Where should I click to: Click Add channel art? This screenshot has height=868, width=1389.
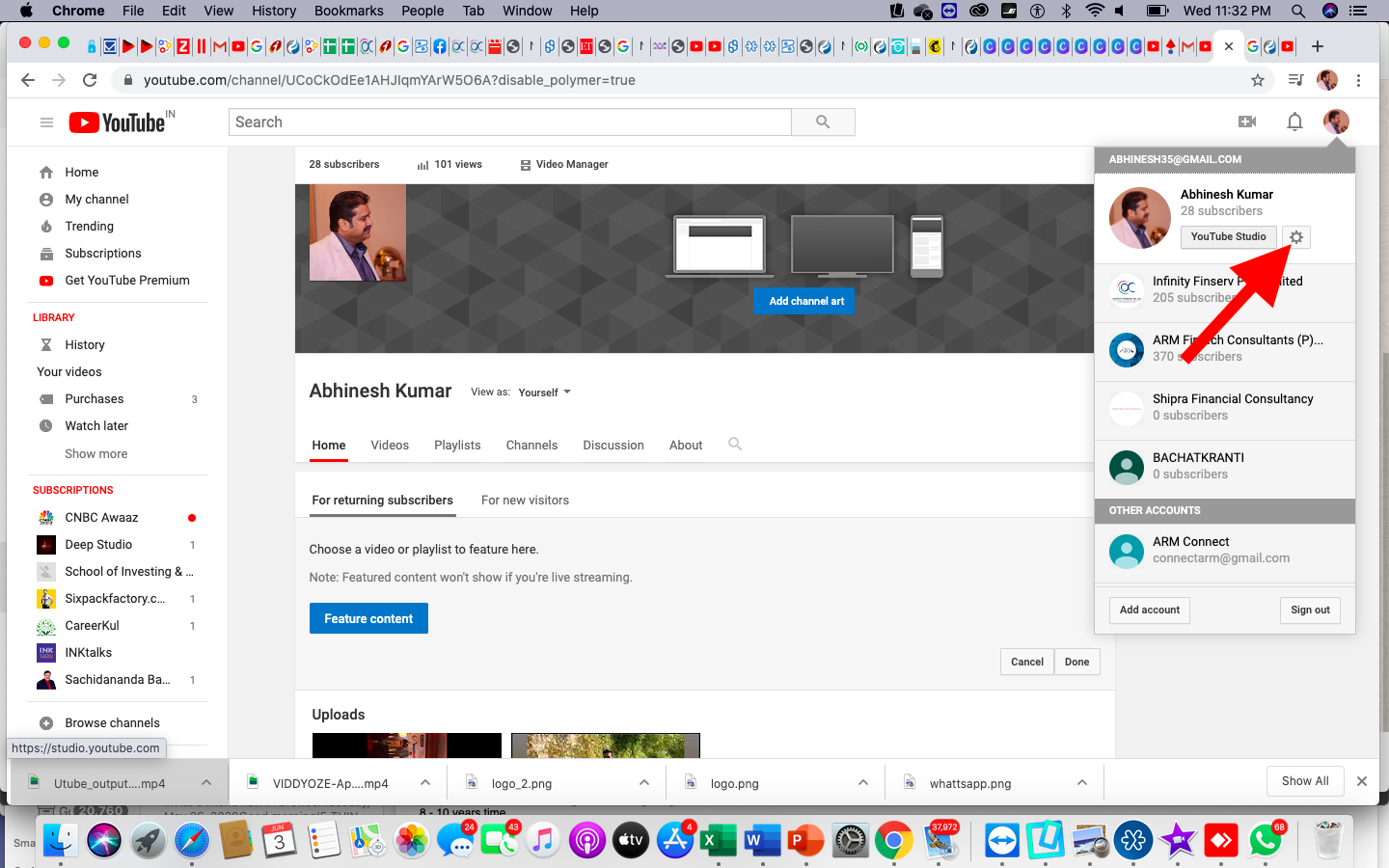click(806, 301)
